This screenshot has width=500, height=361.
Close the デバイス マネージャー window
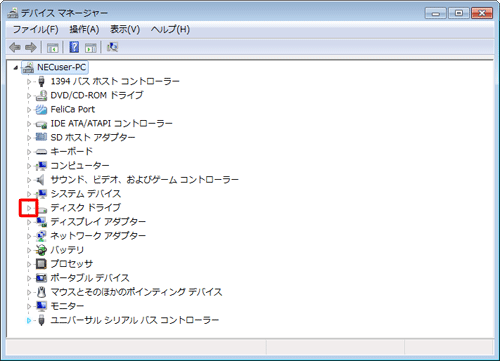(482, 13)
